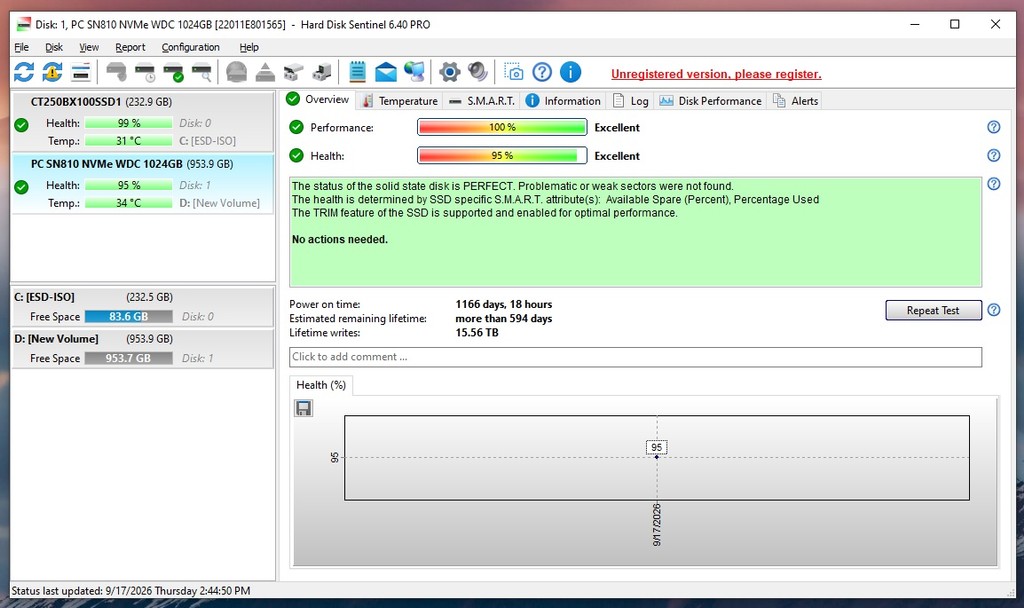
Task: Switch to the Temperature tab
Action: click(x=400, y=101)
